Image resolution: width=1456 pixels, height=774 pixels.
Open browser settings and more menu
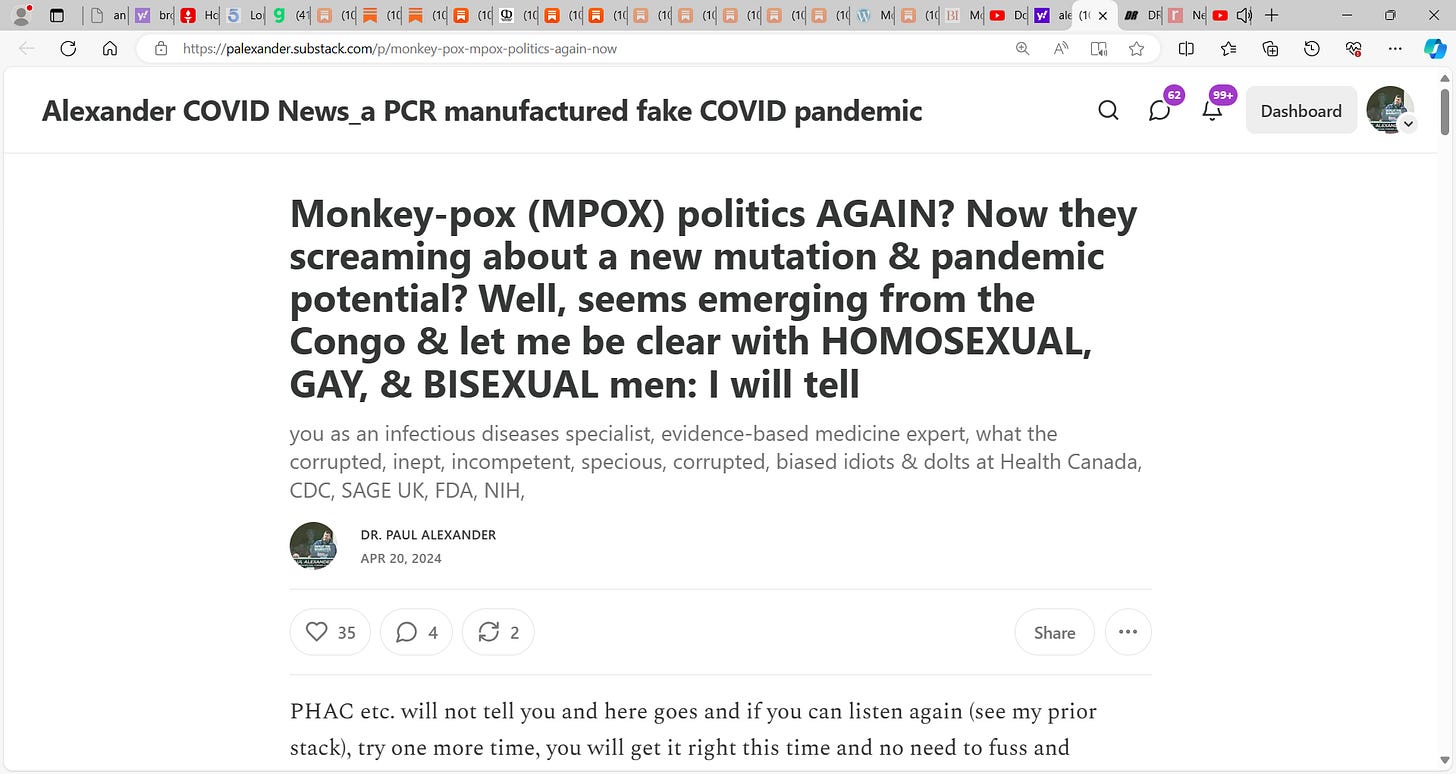(x=1395, y=48)
